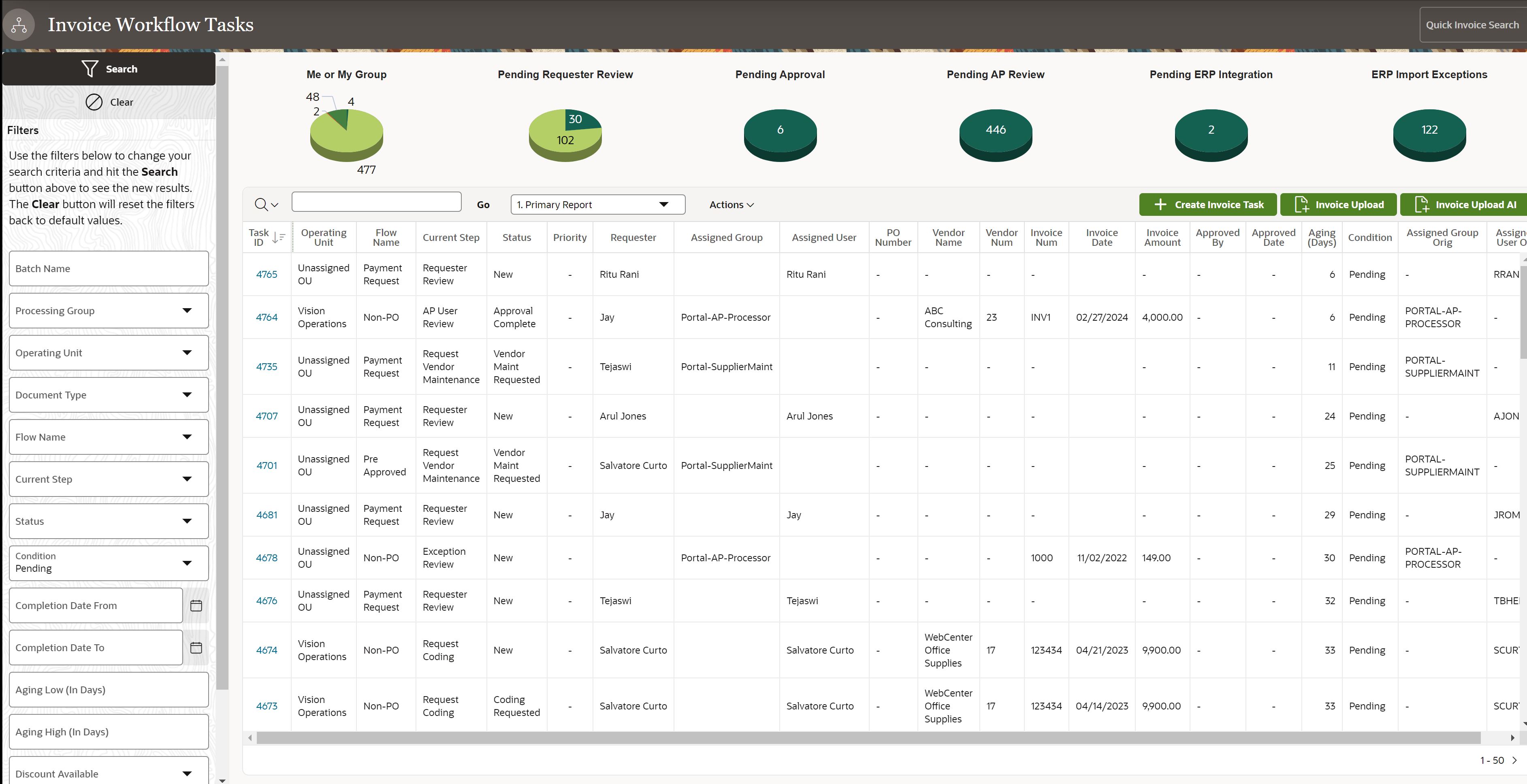This screenshot has height=784, width=1527.
Task: Click the Operating Unit column header
Action: click(x=324, y=238)
